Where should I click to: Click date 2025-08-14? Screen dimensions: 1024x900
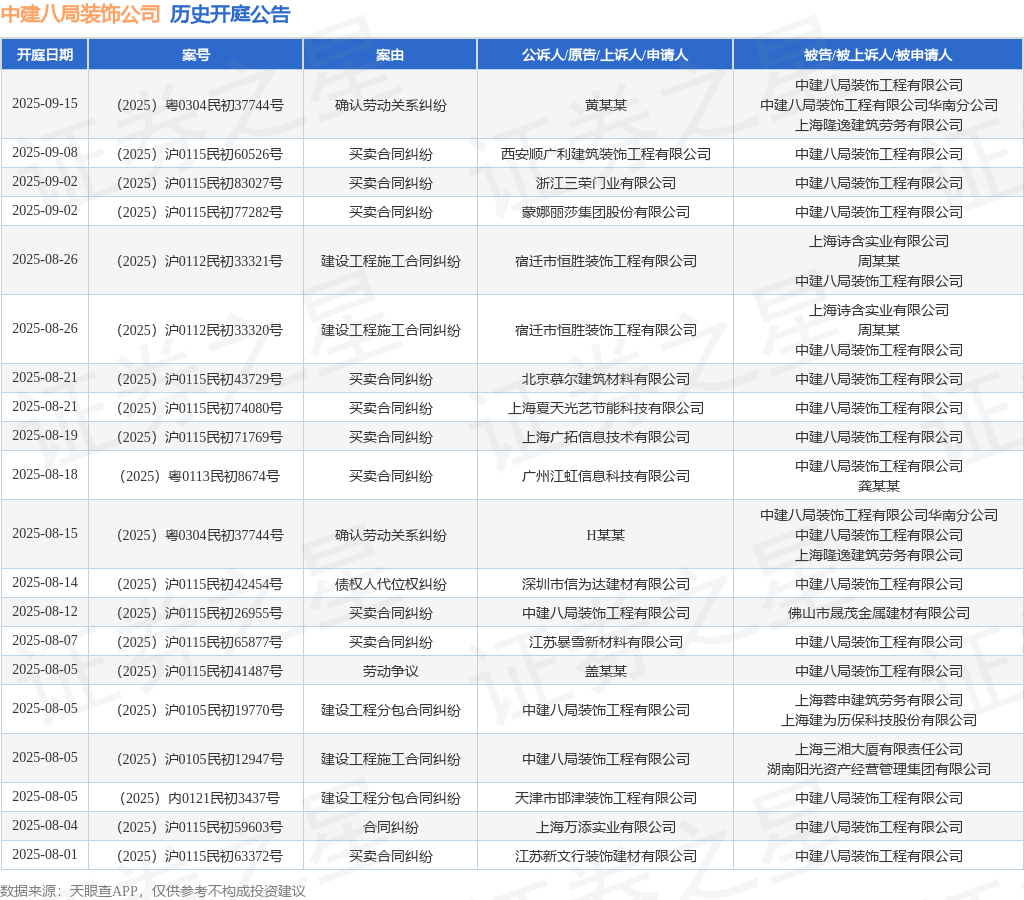coord(44,583)
